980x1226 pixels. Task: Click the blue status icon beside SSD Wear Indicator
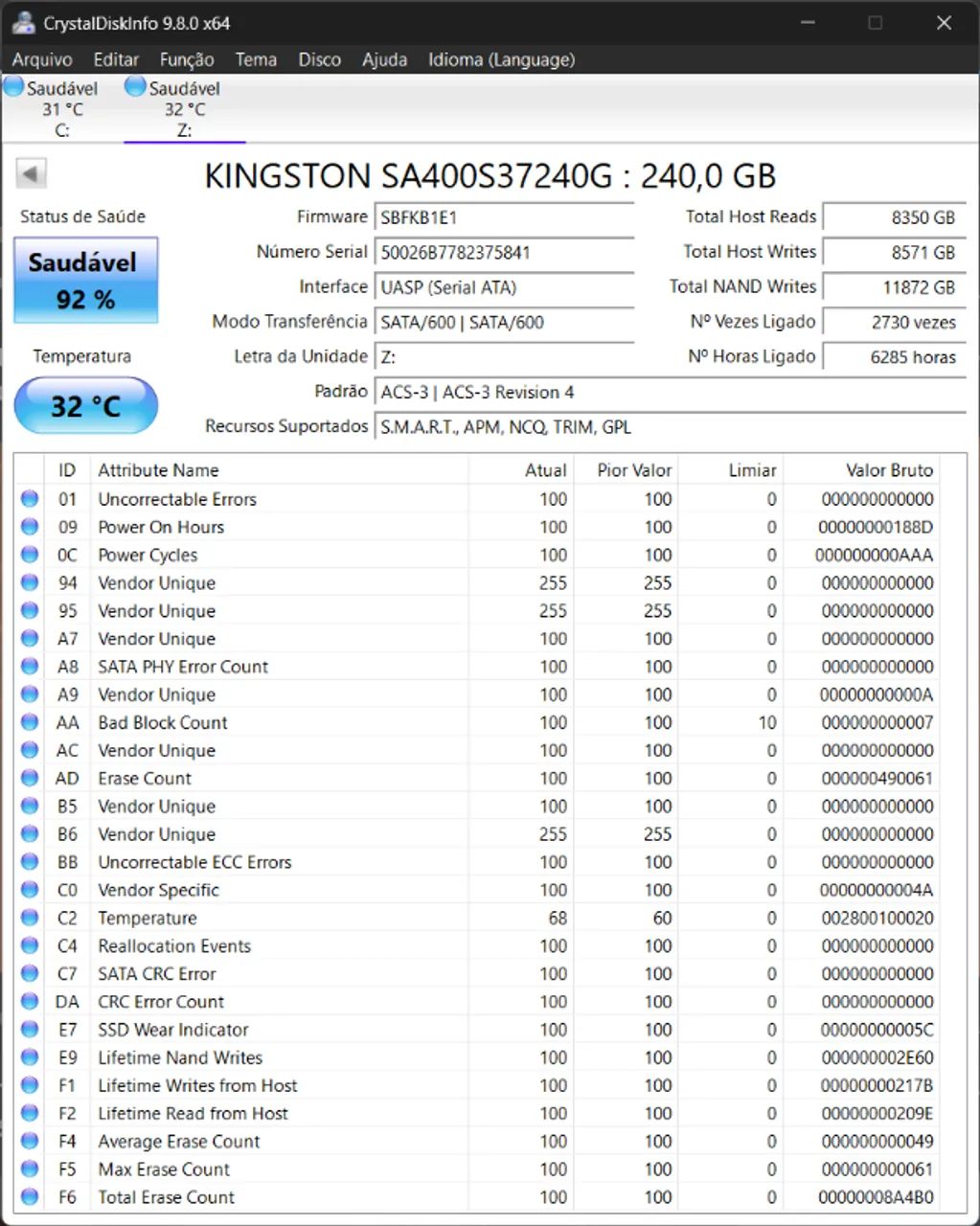tap(29, 1029)
